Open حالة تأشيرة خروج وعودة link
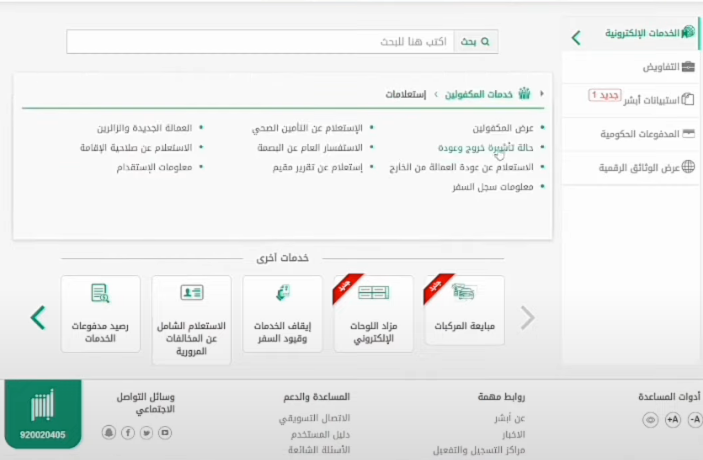Image resolution: width=703 pixels, height=460 pixels. [x=486, y=148]
